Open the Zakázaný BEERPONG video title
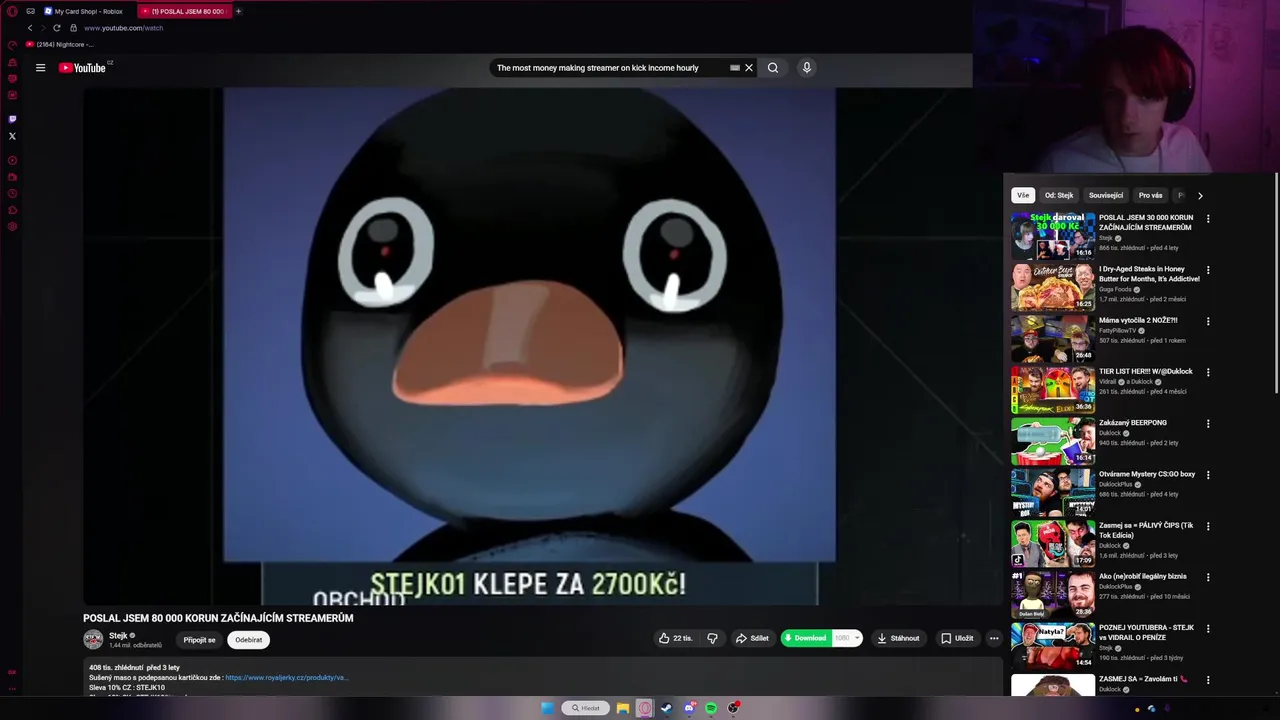The image size is (1280, 720). [x=1133, y=423]
